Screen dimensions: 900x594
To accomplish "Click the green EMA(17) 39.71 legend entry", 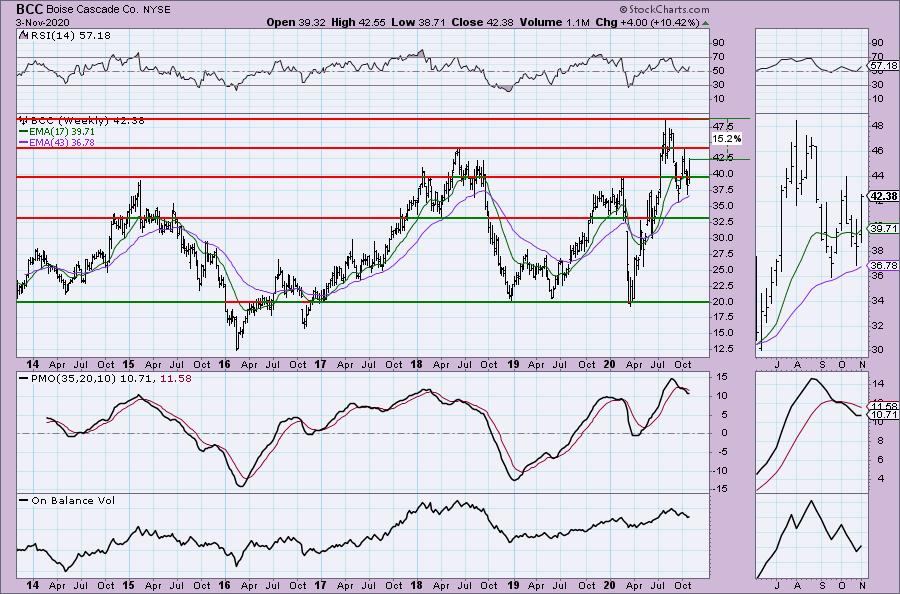I will point(57,131).
